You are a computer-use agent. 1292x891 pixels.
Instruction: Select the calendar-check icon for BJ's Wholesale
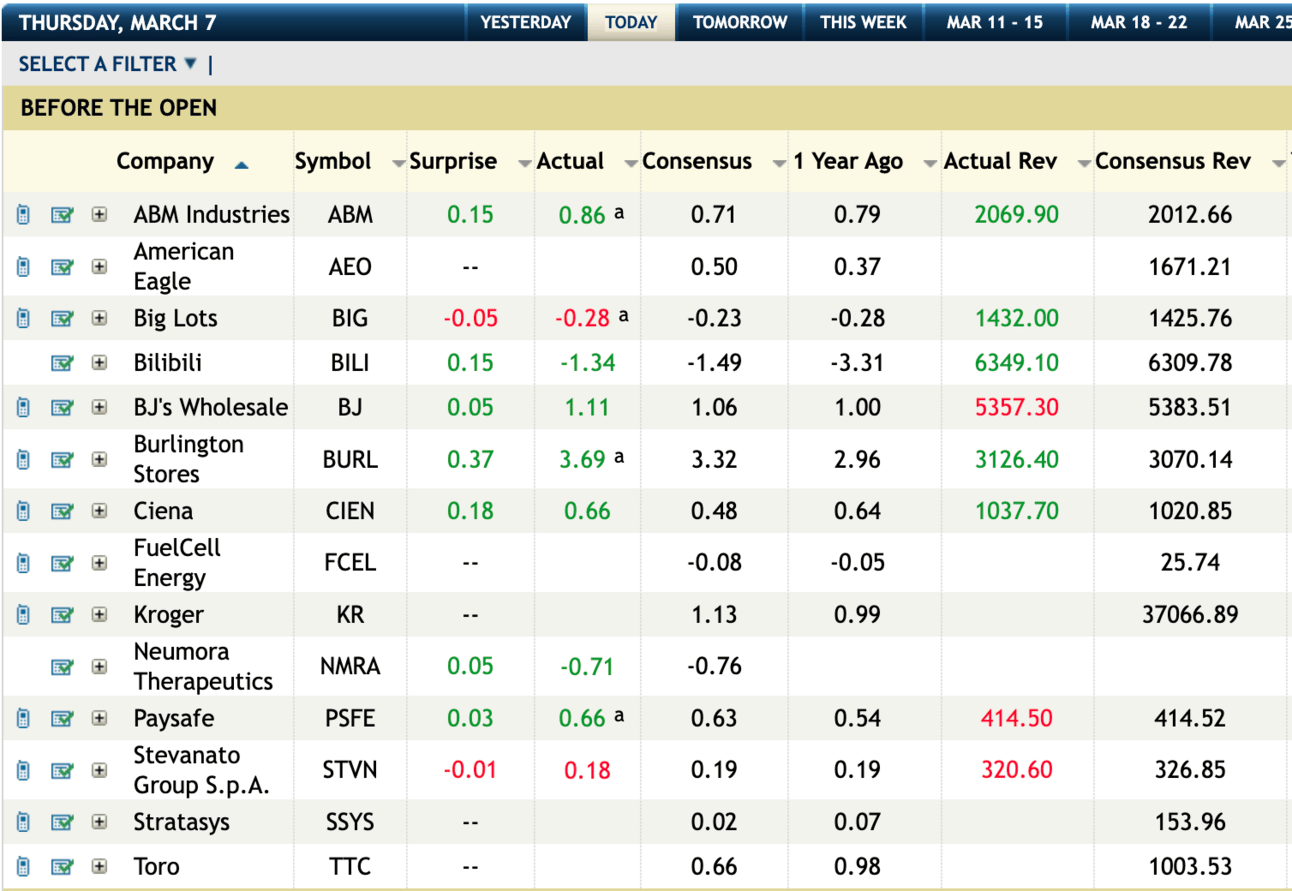[62, 407]
